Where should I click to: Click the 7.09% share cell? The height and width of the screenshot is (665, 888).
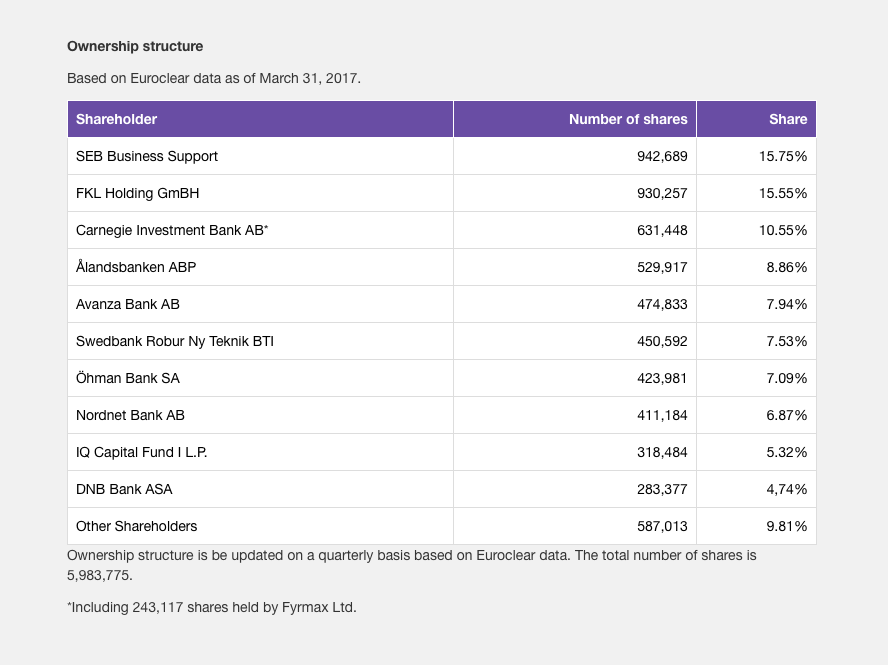pos(757,378)
